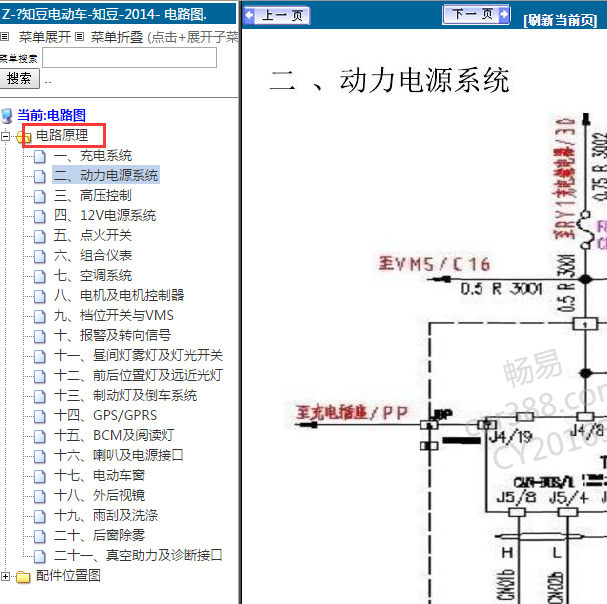The image size is (607, 604).
Task: Open 十一、昼间灯雾灯及灯光开关 page
Action: [138, 355]
